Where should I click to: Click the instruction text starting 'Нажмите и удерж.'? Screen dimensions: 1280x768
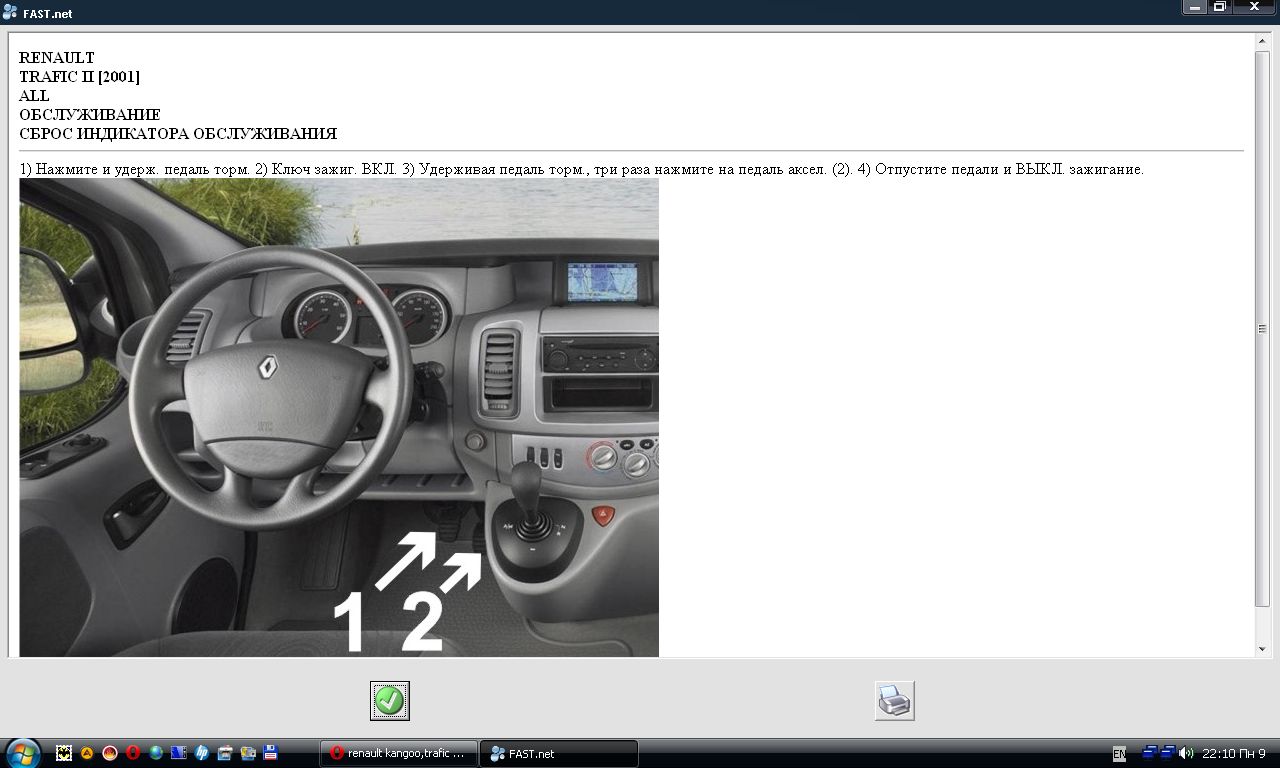581,169
